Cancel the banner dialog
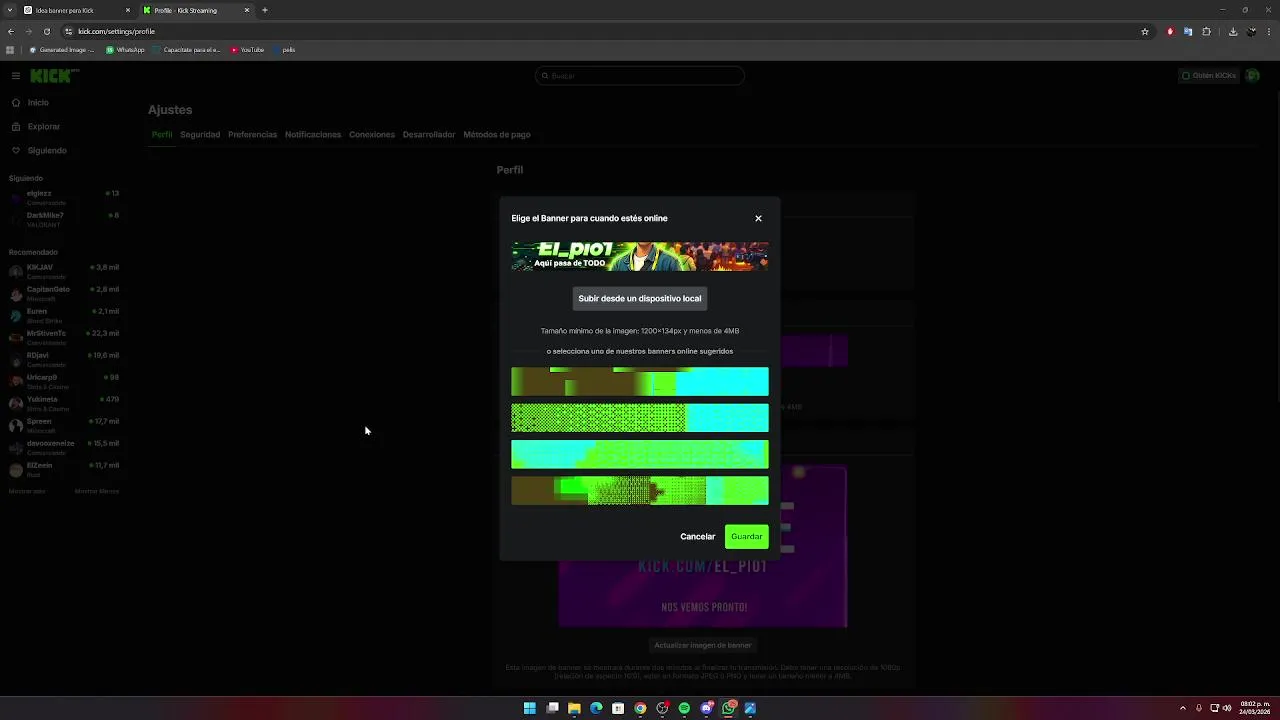This screenshot has width=1280, height=720. (697, 536)
